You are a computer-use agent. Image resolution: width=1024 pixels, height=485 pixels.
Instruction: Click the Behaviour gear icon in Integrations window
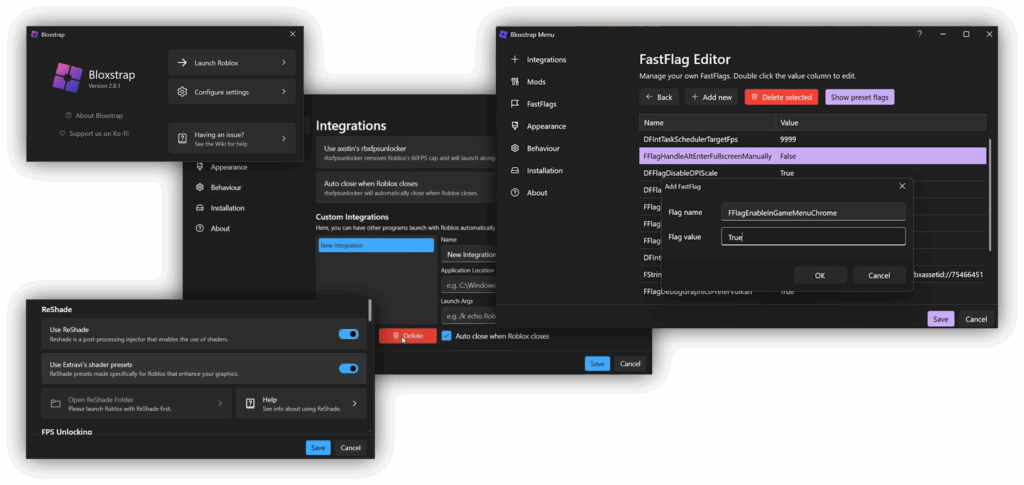tap(199, 187)
